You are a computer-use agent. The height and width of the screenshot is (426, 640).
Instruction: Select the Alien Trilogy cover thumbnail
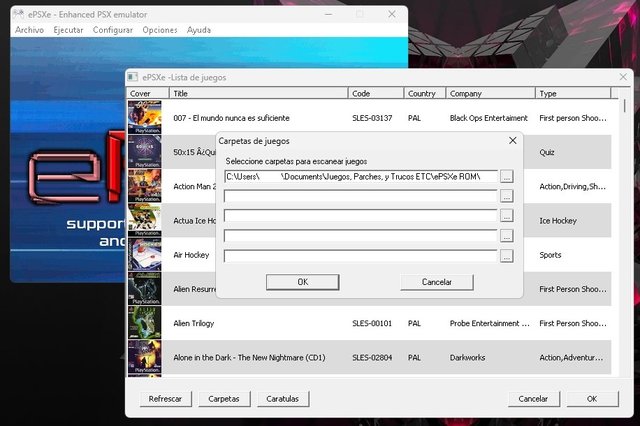point(144,323)
